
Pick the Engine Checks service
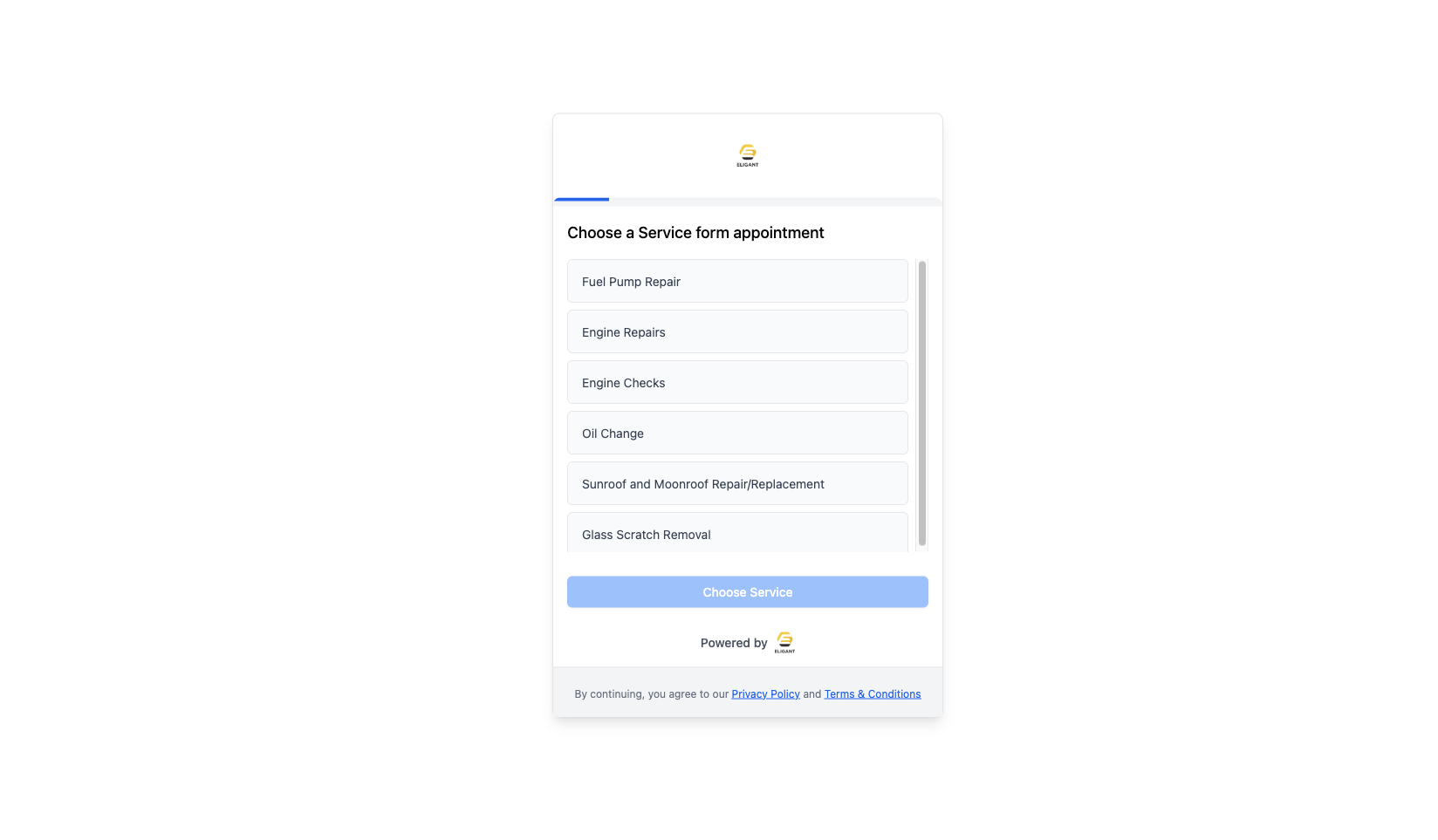[x=737, y=382]
